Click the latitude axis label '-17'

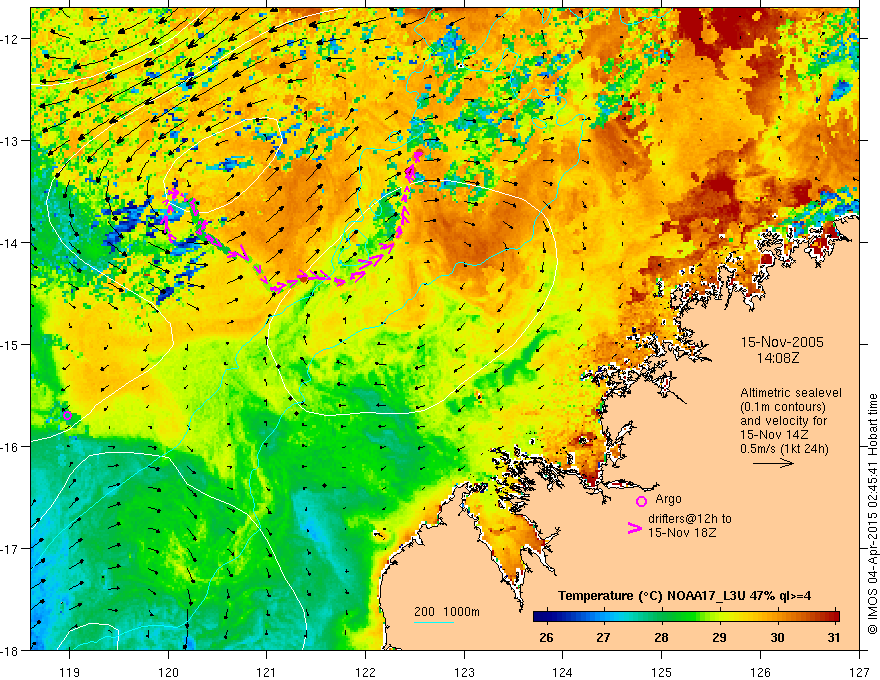(x=10, y=548)
